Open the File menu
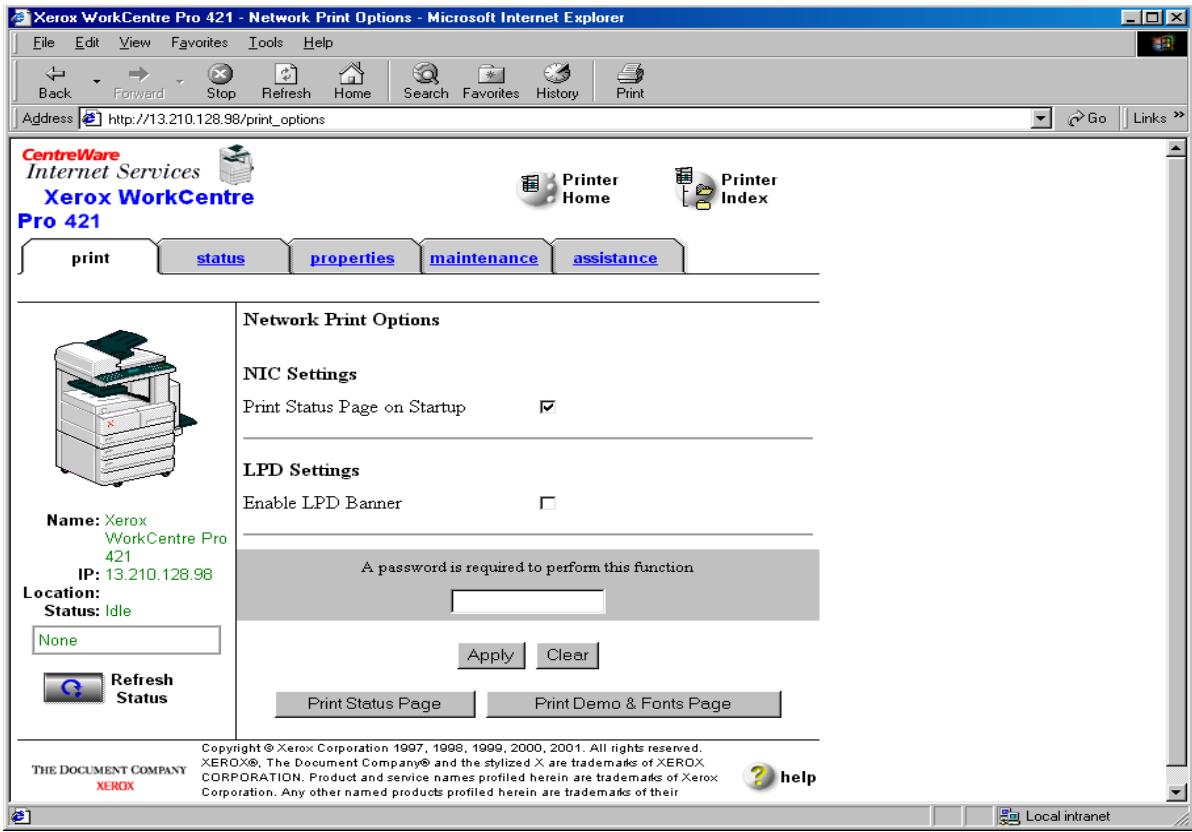The width and height of the screenshot is (1192, 832). click(43, 43)
